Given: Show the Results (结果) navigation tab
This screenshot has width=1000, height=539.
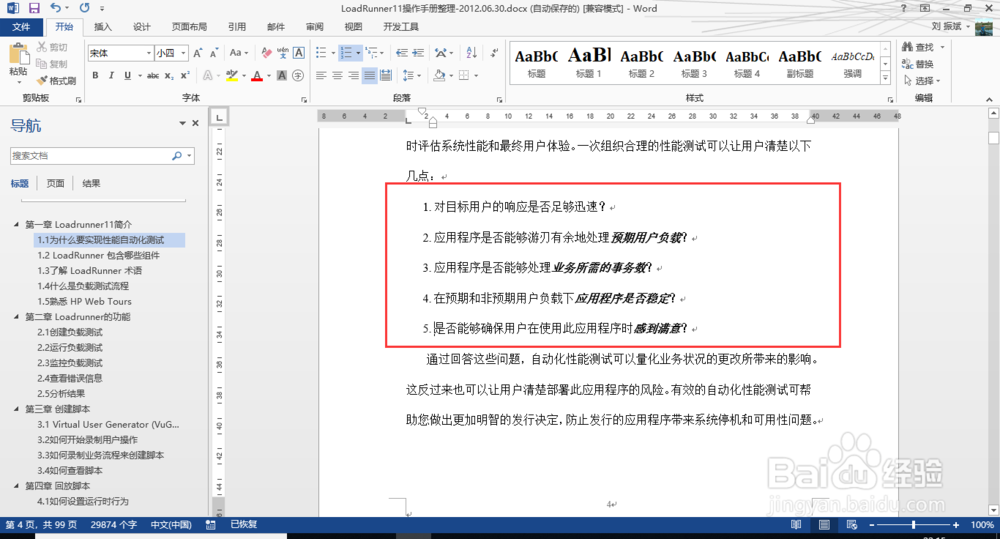Looking at the screenshot, I should point(91,183).
